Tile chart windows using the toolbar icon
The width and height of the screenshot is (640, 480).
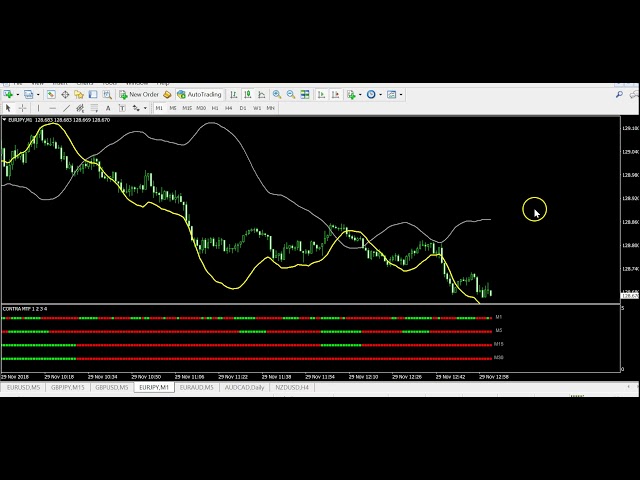[305, 95]
